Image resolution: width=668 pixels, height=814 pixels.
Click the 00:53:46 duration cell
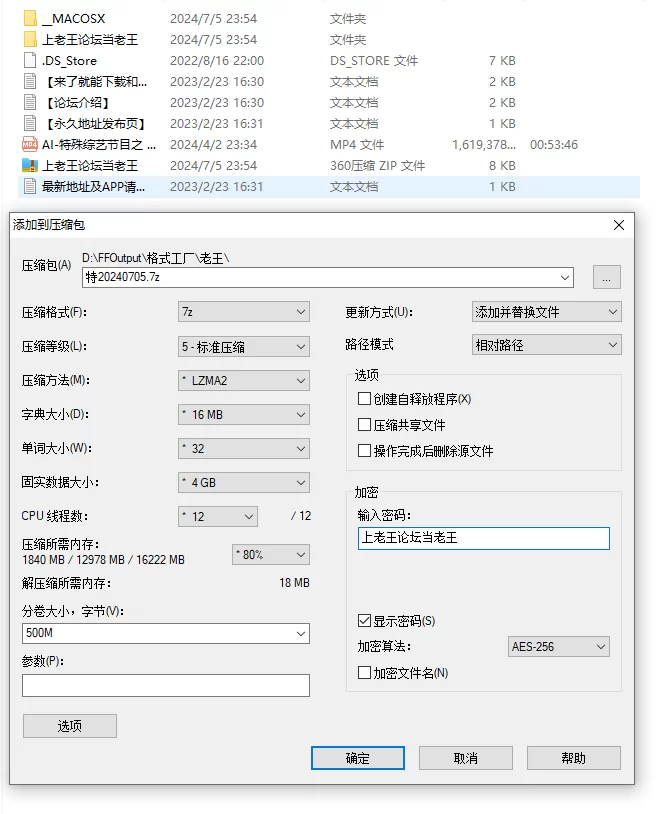coord(554,145)
